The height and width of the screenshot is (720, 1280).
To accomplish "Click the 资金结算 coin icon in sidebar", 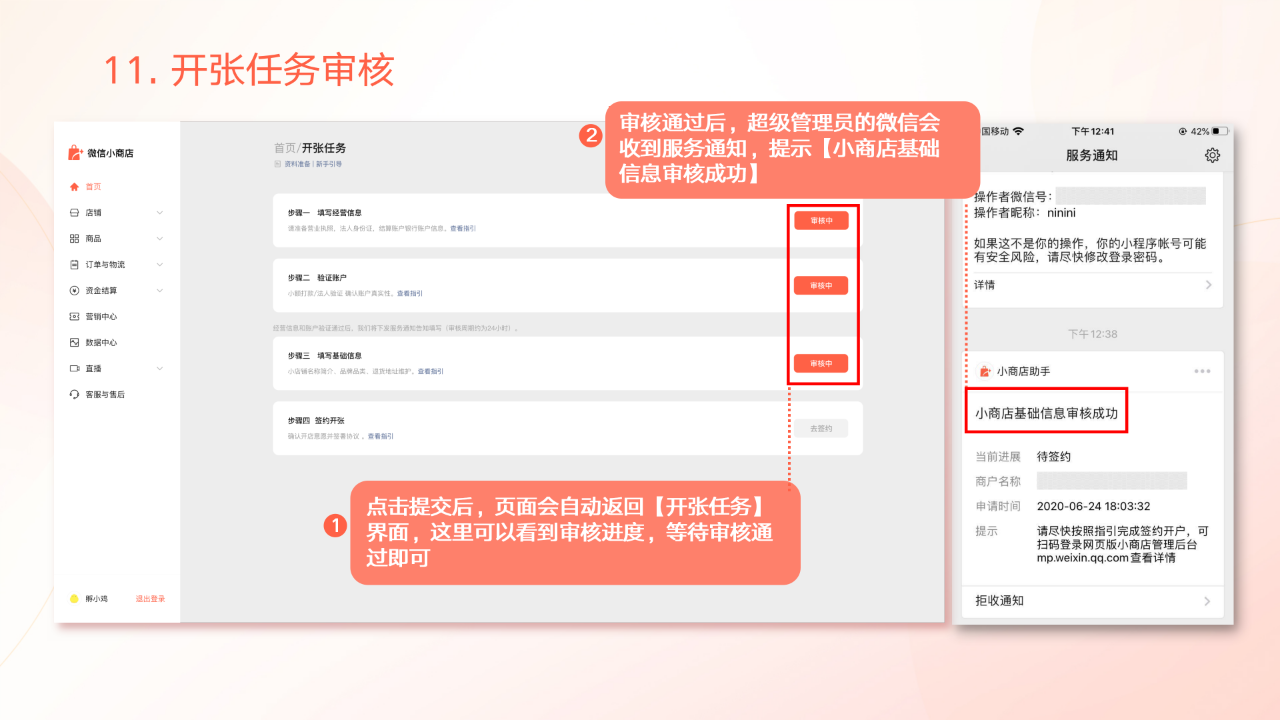I will click(74, 291).
